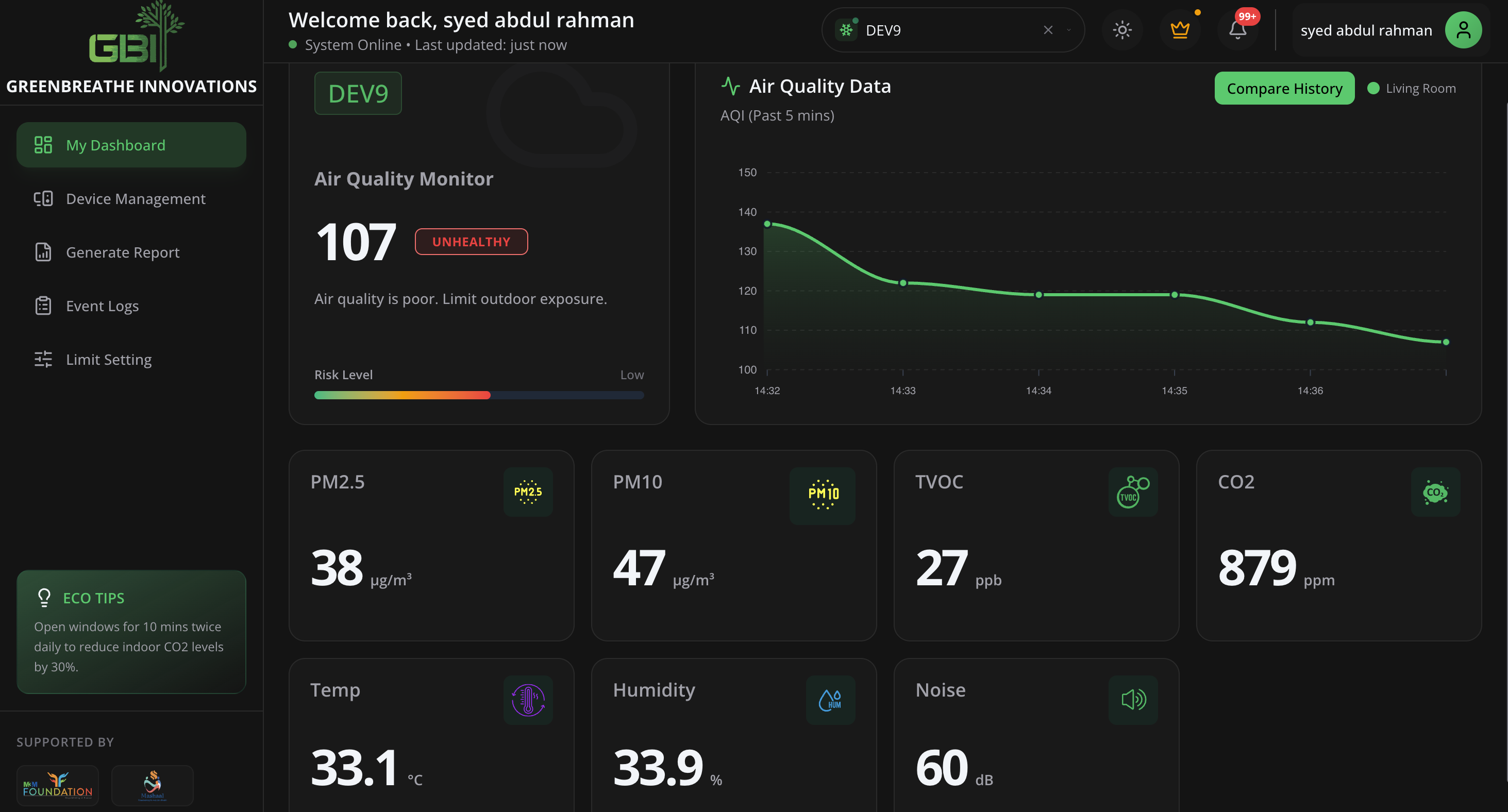Click the user name syed abdul rahman
The height and width of the screenshot is (812, 1508).
point(1366,30)
